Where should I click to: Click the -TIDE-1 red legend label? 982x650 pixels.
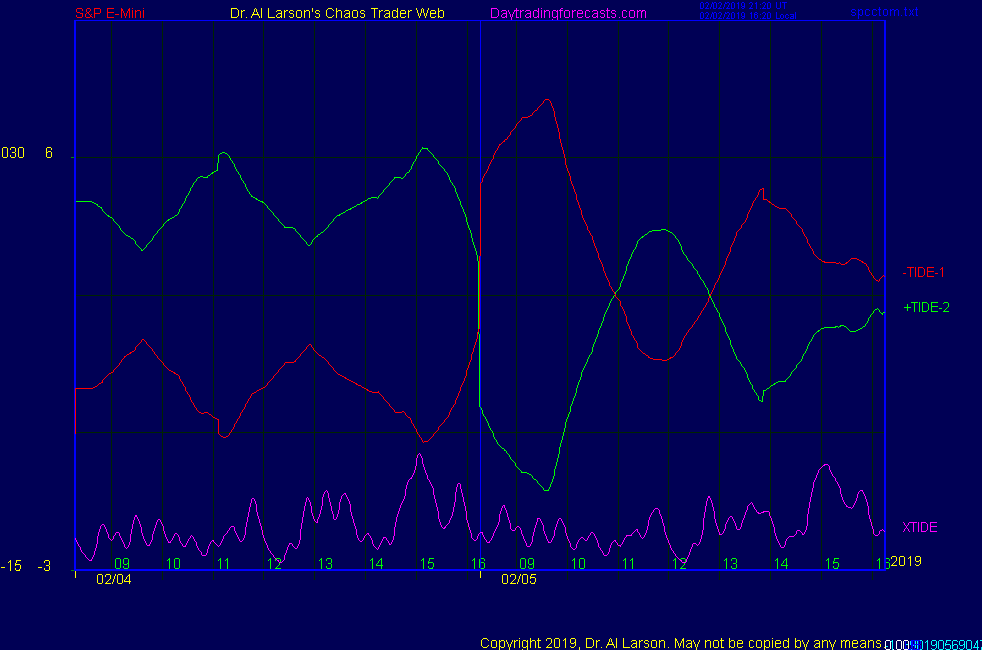click(924, 272)
